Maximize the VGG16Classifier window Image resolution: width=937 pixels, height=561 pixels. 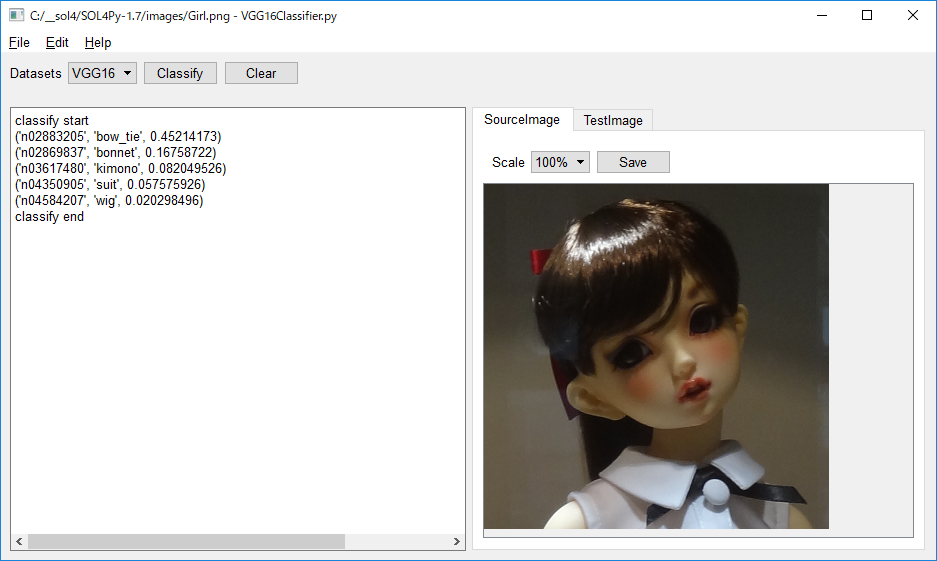tap(867, 15)
